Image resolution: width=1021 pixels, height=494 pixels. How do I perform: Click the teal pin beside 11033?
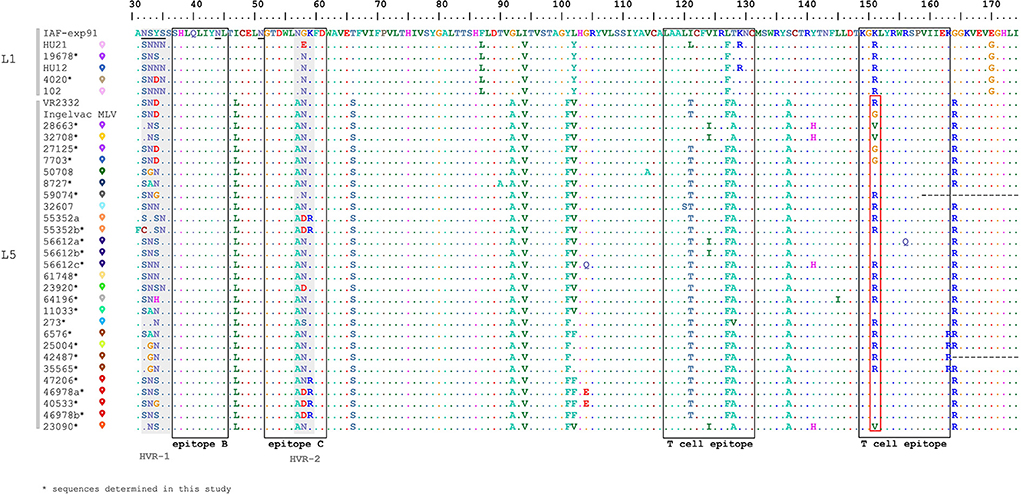click(102, 310)
